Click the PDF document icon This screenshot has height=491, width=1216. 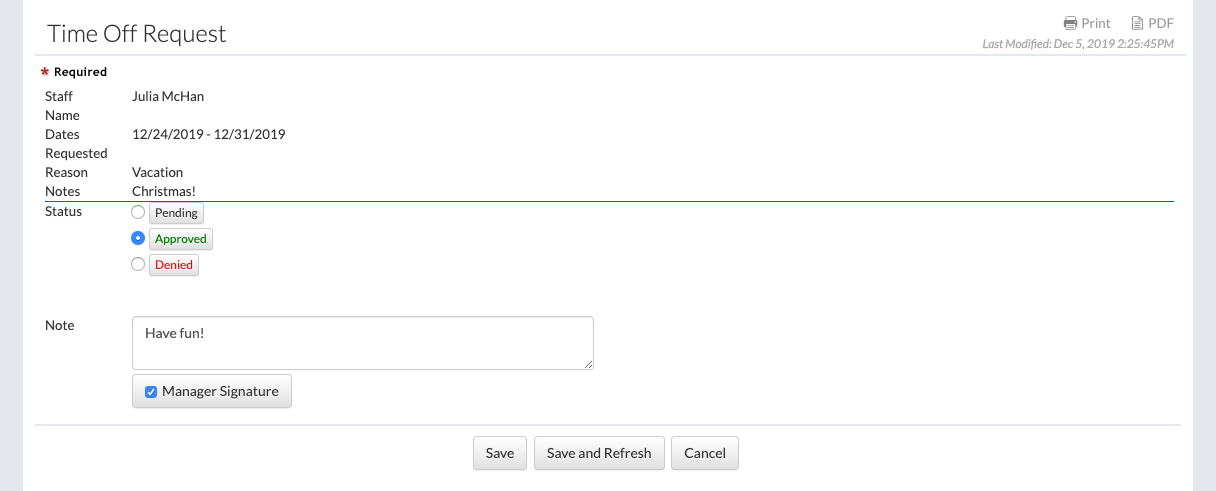click(1137, 23)
